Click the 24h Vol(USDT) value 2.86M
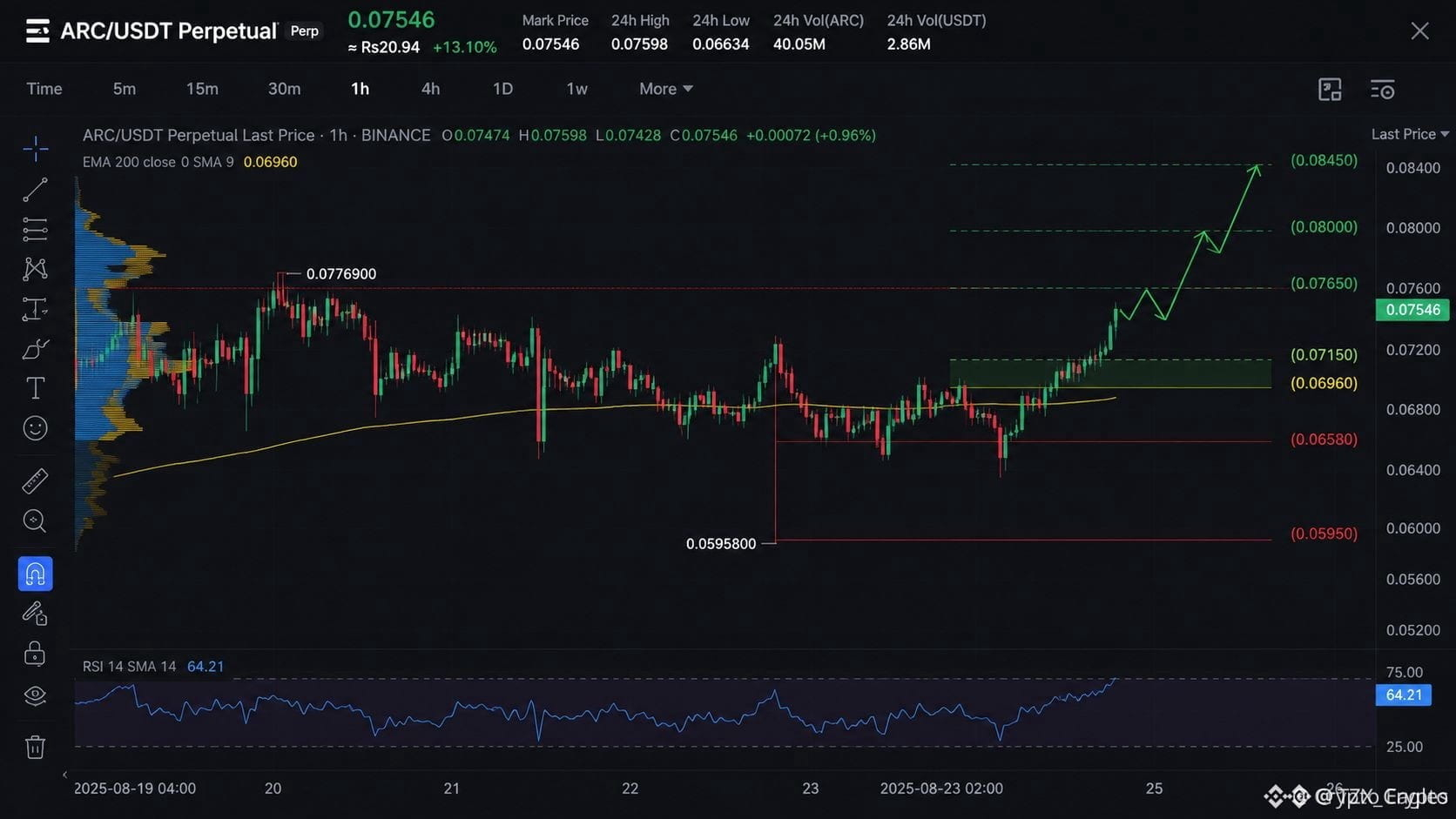This screenshot has width=1456, height=819. click(909, 44)
